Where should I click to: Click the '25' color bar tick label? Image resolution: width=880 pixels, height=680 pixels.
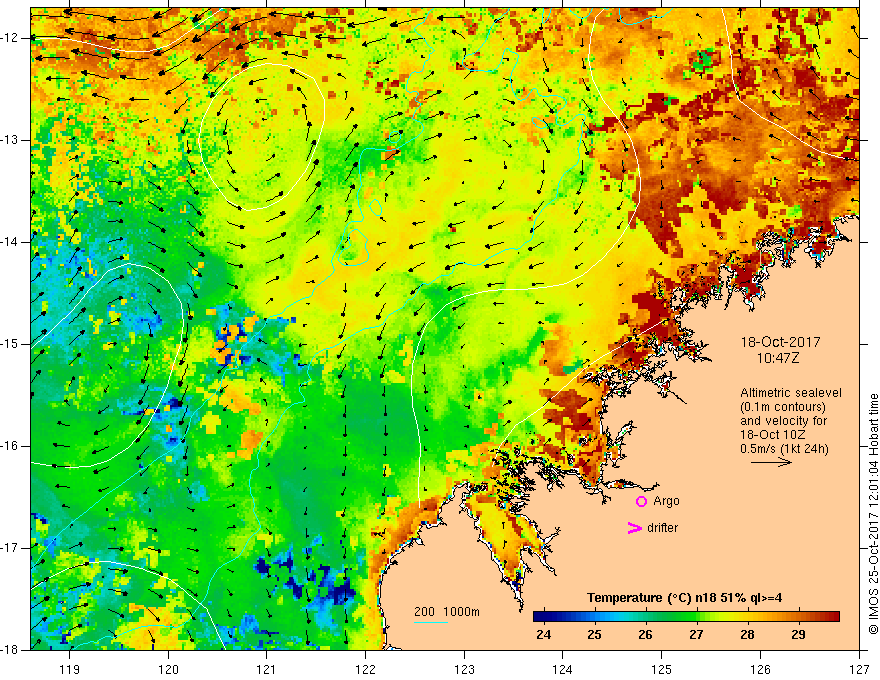(594, 635)
